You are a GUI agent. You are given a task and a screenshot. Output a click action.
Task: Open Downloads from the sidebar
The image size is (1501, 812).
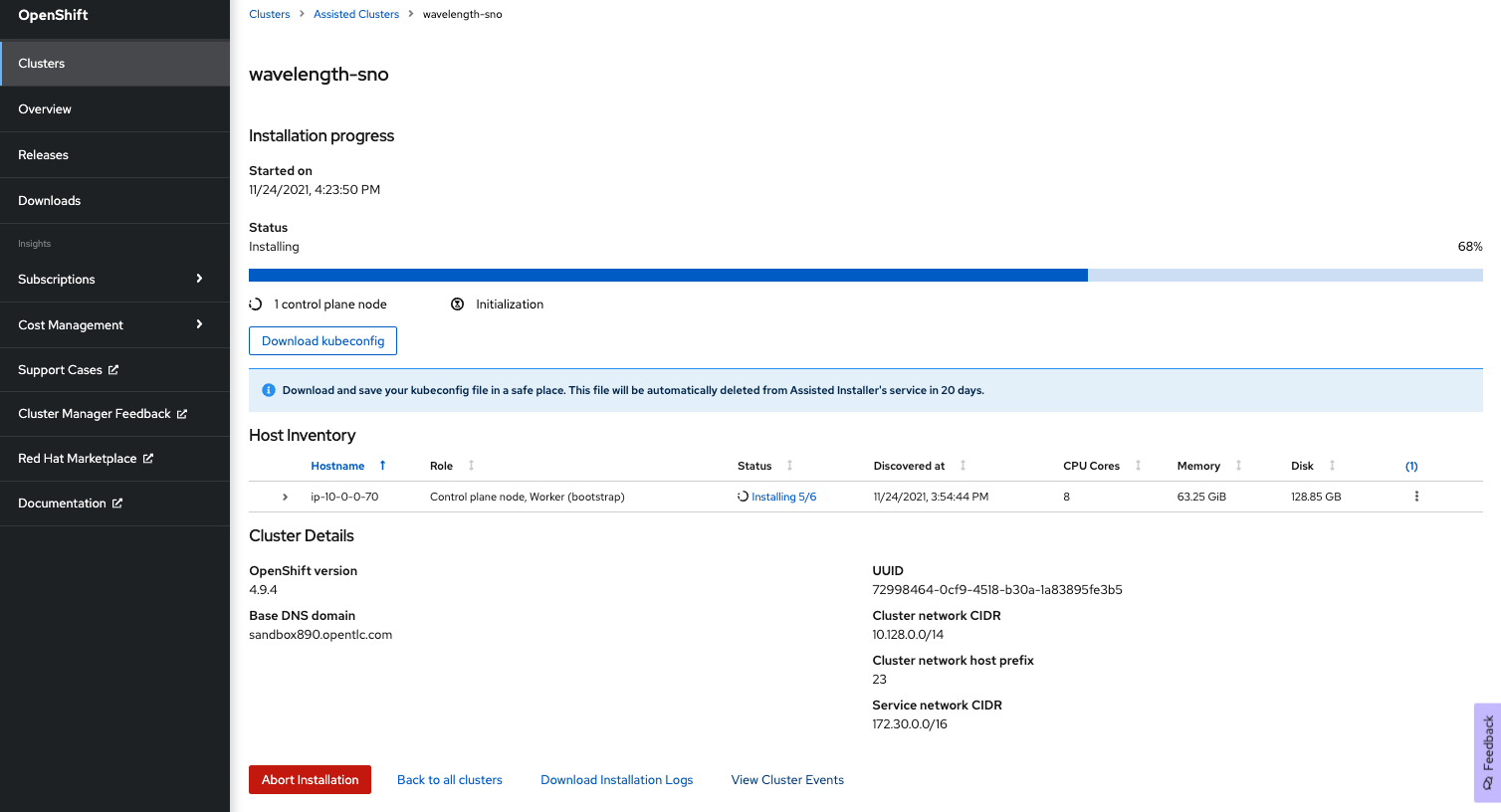(x=115, y=200)
